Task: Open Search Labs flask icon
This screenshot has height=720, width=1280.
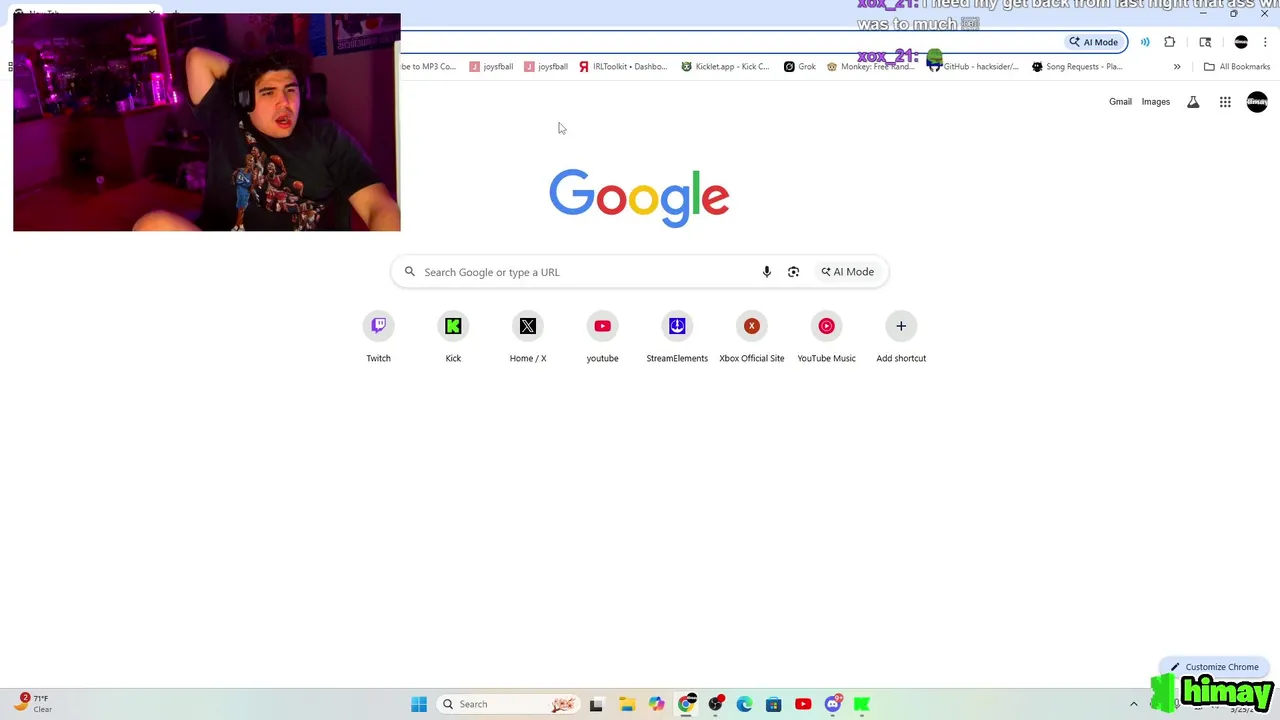Action: click(x=1193, y=102)
